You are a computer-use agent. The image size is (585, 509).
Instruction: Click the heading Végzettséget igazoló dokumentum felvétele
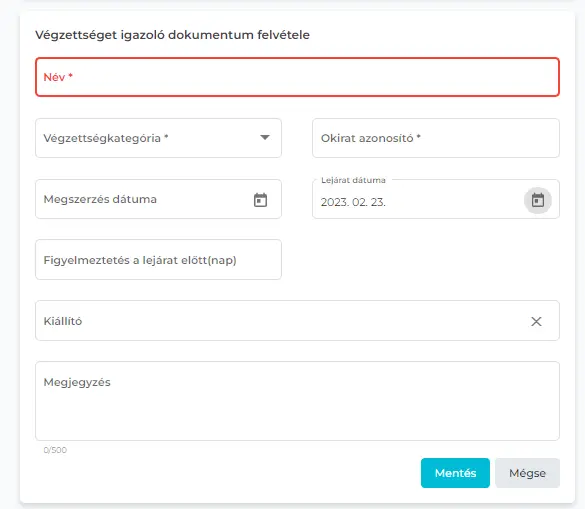(x=172, y=35)
